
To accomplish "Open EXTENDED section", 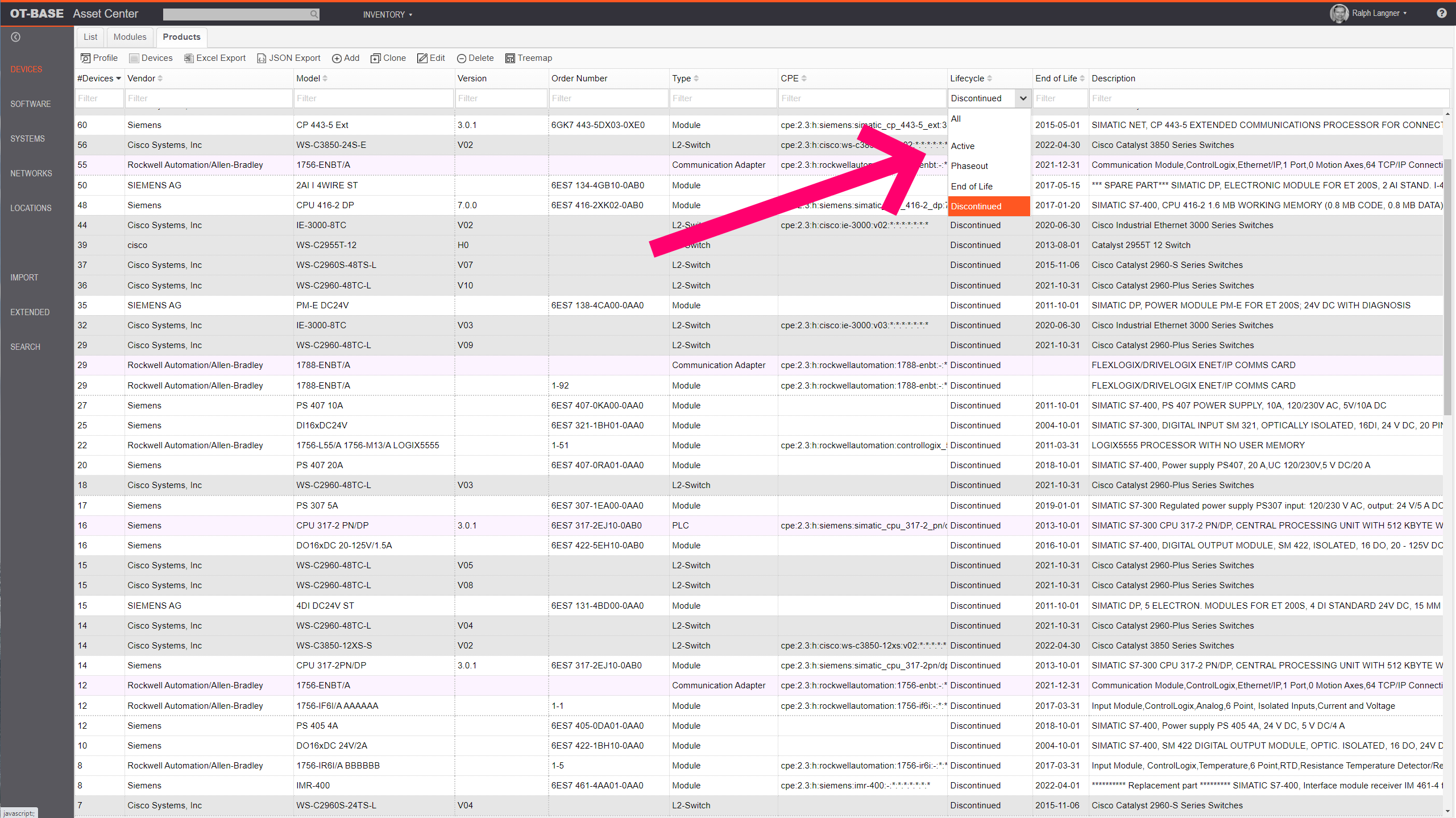I will click(30, 312).
